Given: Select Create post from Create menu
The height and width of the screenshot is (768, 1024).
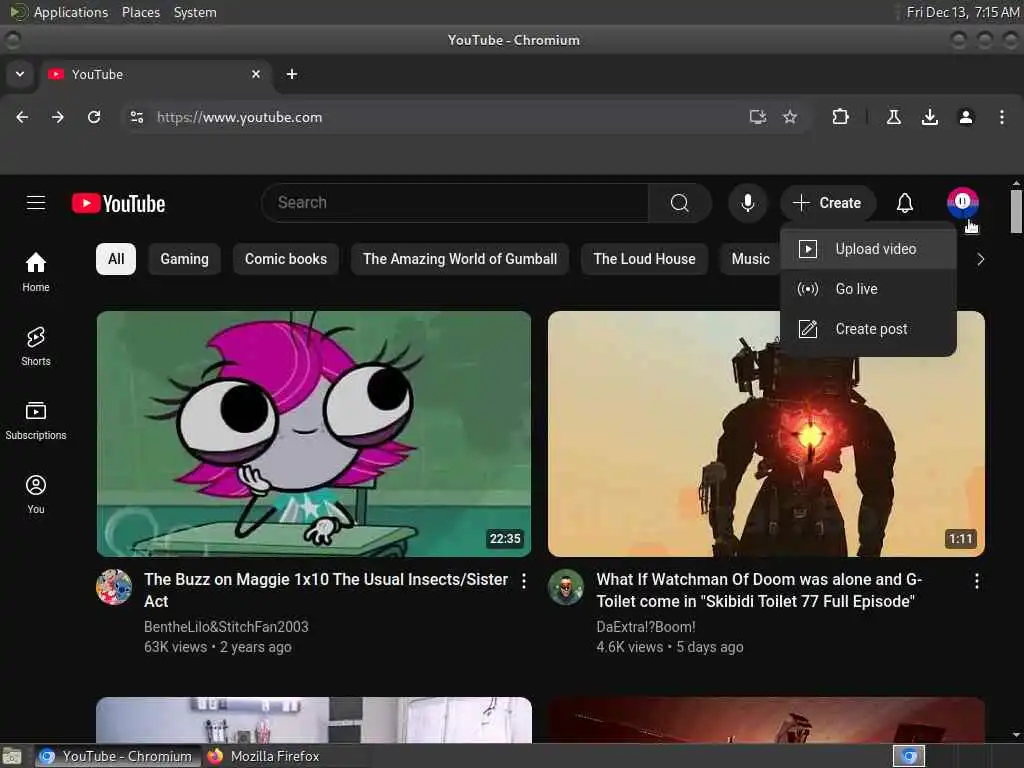Looking at the screenshot, I should 868,329.
